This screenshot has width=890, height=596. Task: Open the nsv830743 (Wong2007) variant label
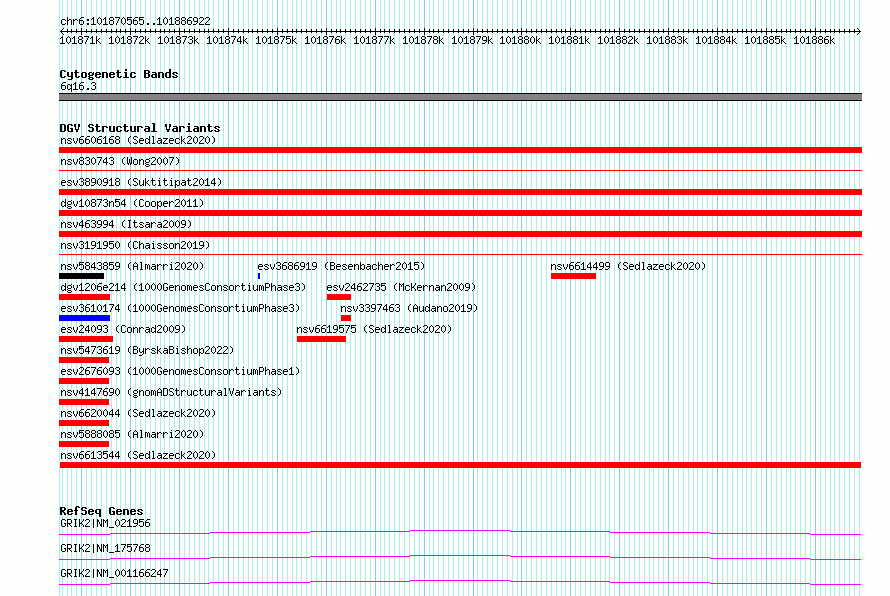coord(120,161)
